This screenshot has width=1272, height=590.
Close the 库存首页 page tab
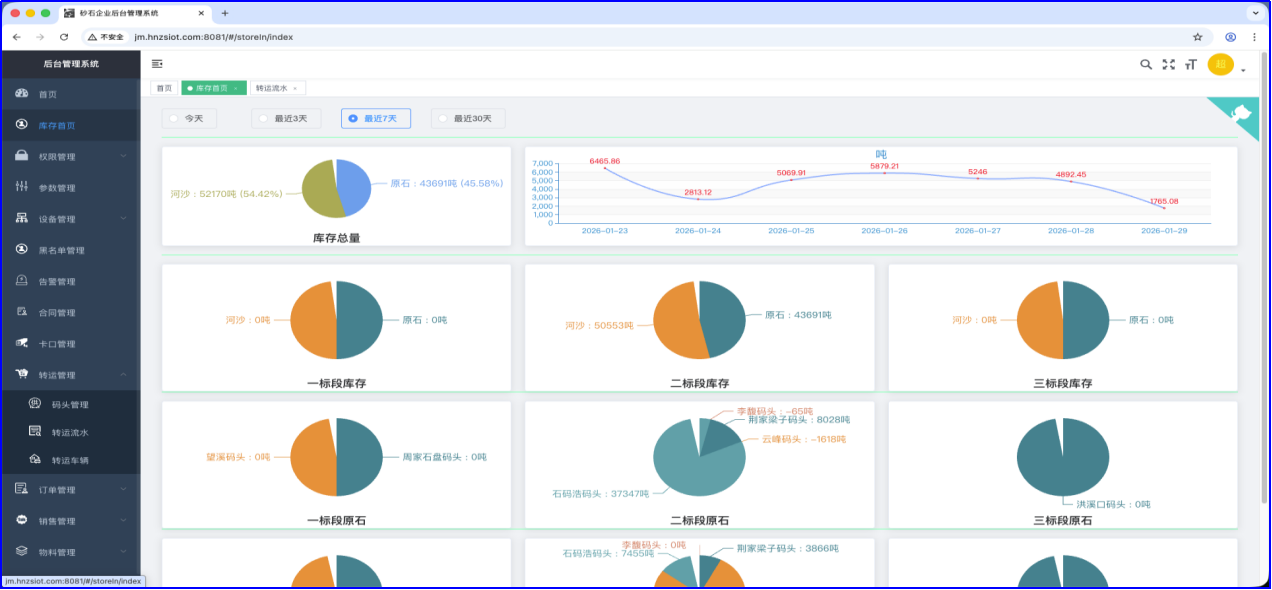tap(236, 88)
